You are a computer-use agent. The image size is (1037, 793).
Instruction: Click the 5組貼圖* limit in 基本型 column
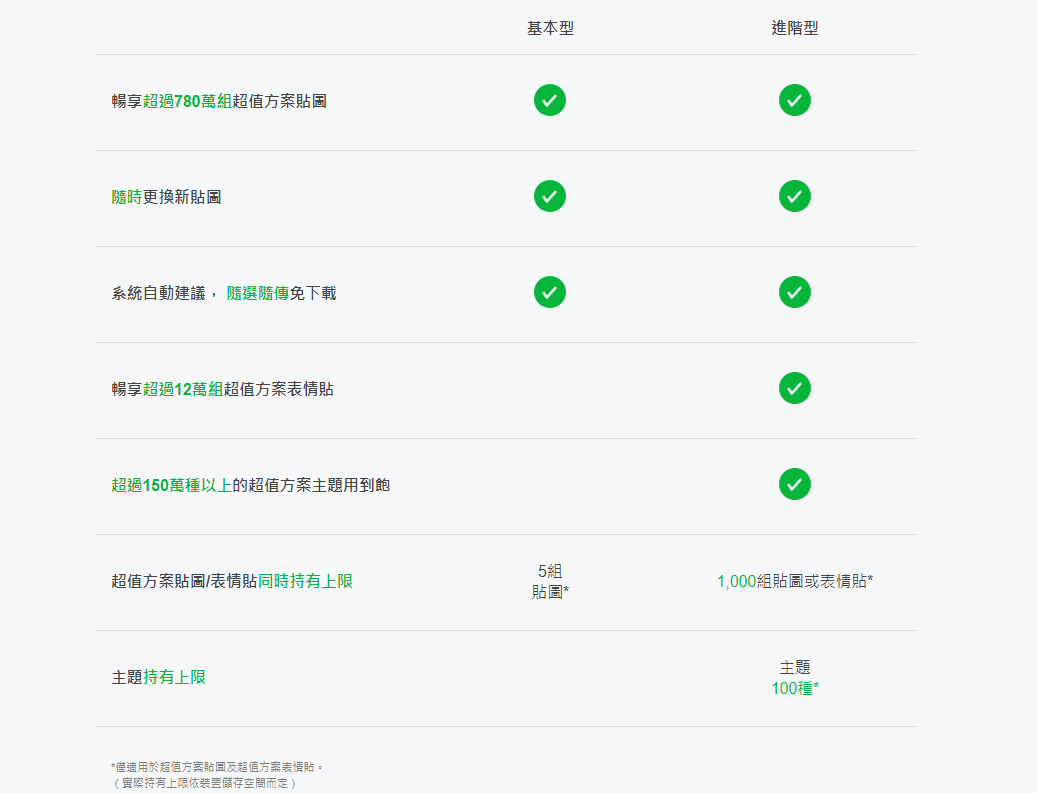coord(550,581)
